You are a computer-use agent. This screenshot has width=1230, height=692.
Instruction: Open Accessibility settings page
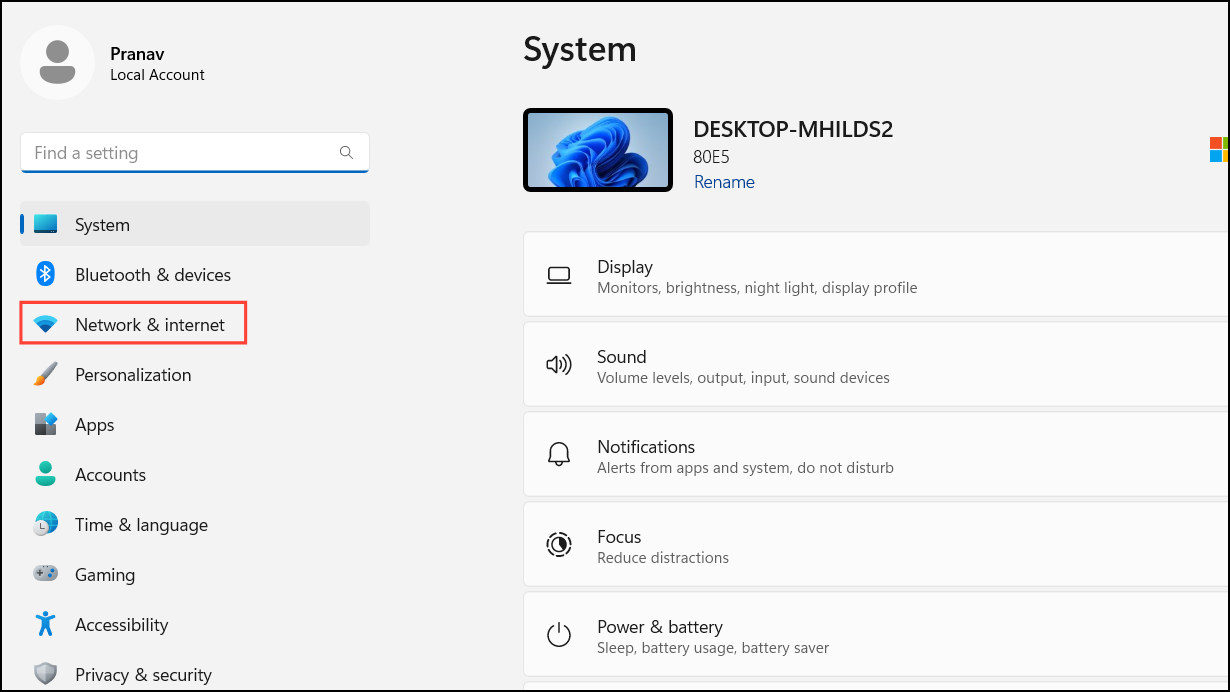pyautogui.click(x=195, y=624)
